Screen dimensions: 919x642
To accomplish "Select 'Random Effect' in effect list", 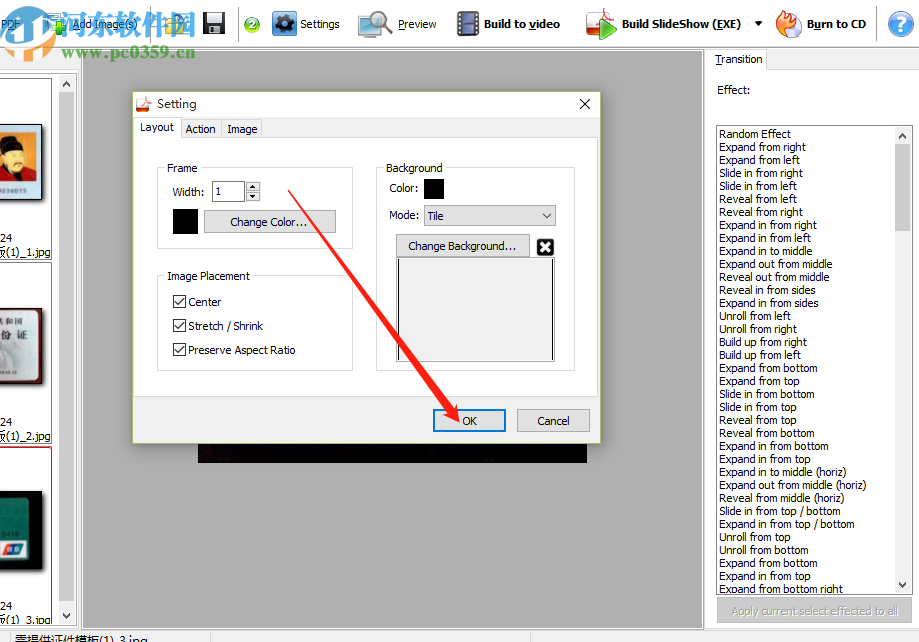I will (x=755, y=134).
